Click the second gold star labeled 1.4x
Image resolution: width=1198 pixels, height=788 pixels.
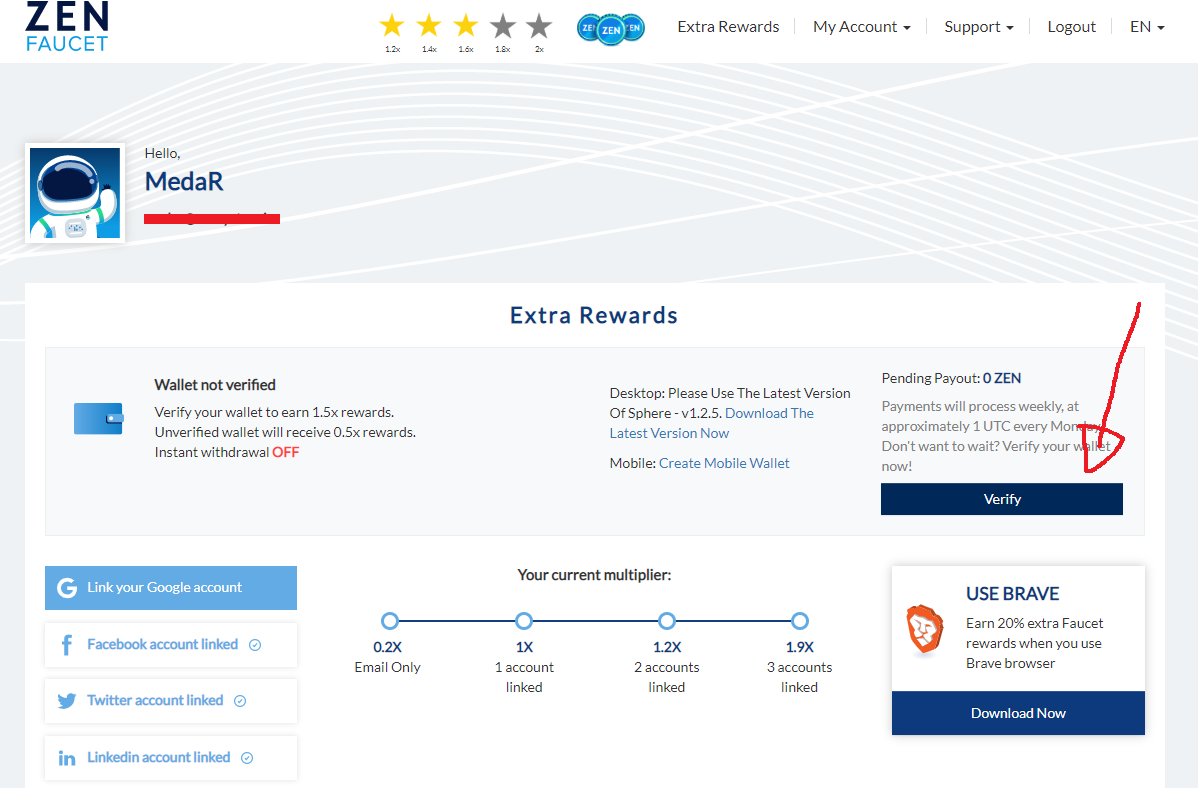click(429, 26)
